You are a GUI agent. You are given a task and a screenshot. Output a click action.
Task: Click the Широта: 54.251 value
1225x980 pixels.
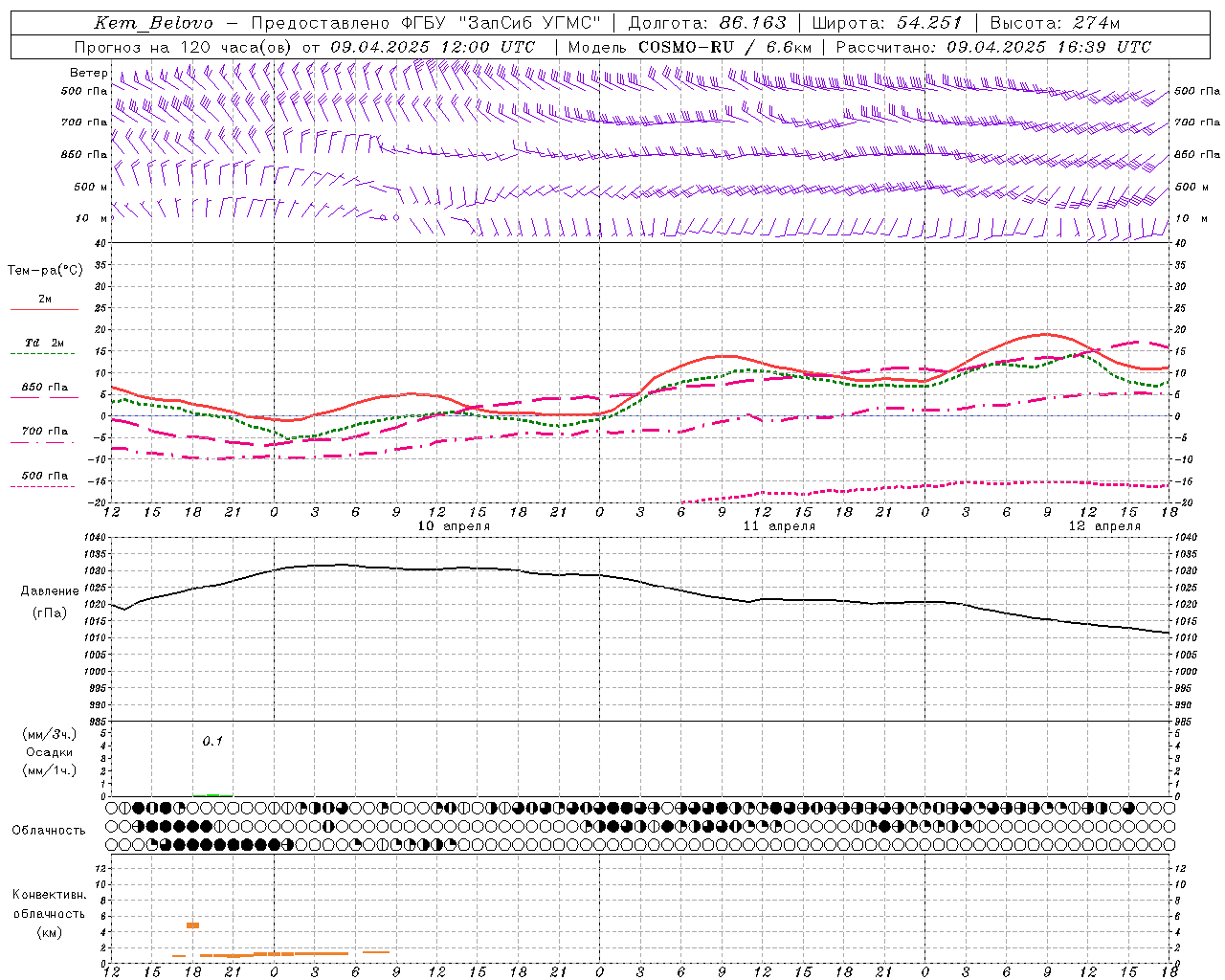(887, 23)
